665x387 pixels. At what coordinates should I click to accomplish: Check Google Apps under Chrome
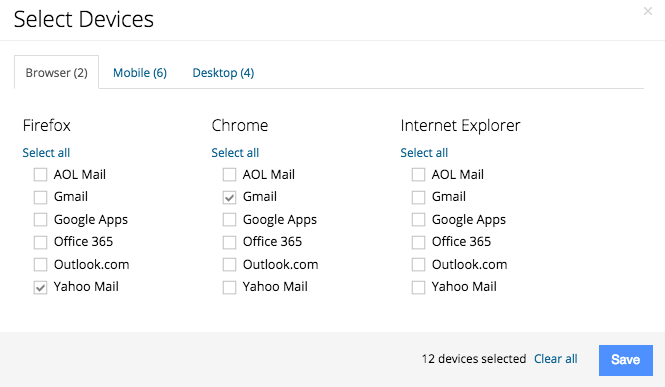pos(229,220)
